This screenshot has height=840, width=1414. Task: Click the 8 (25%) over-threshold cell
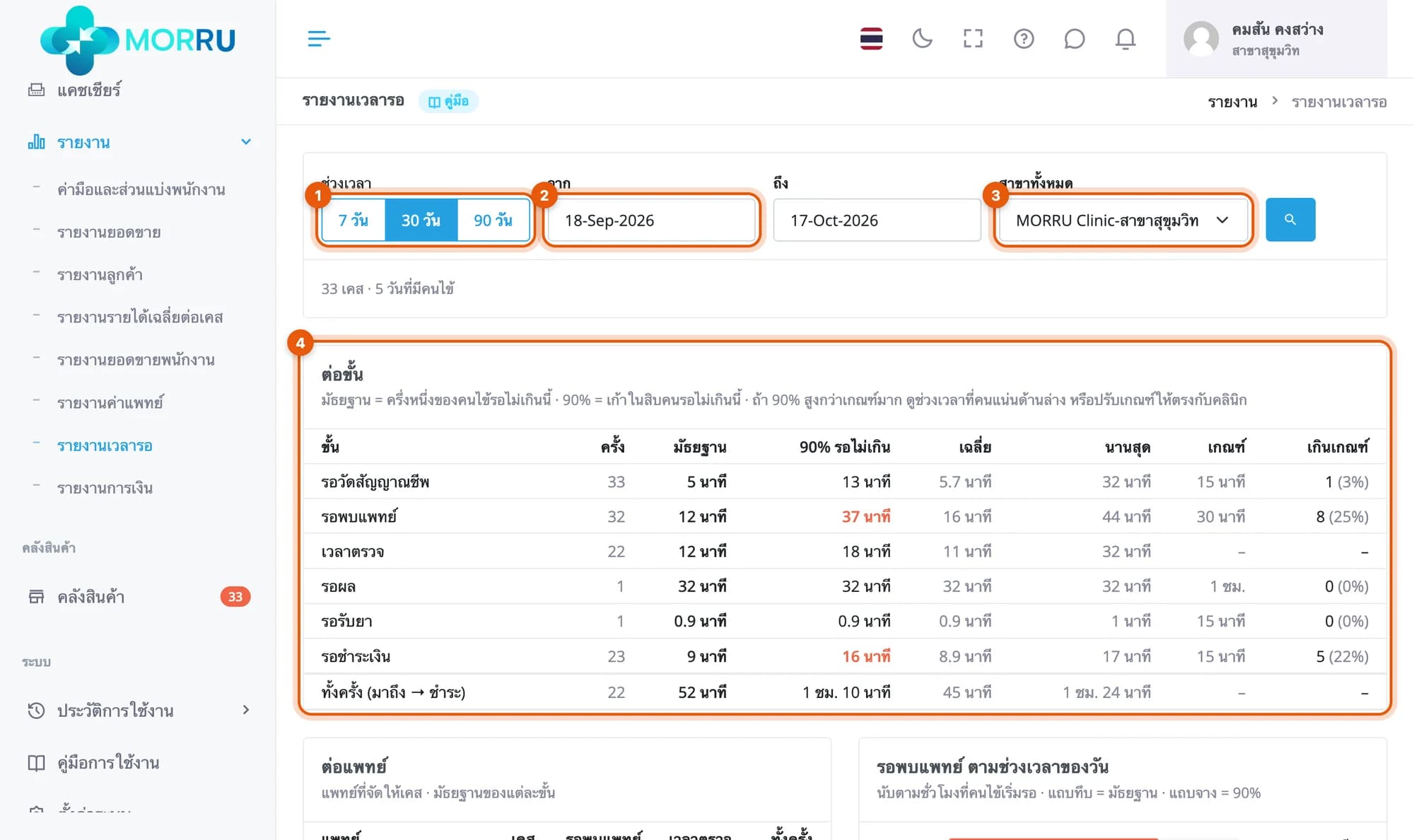point(1342,516)
